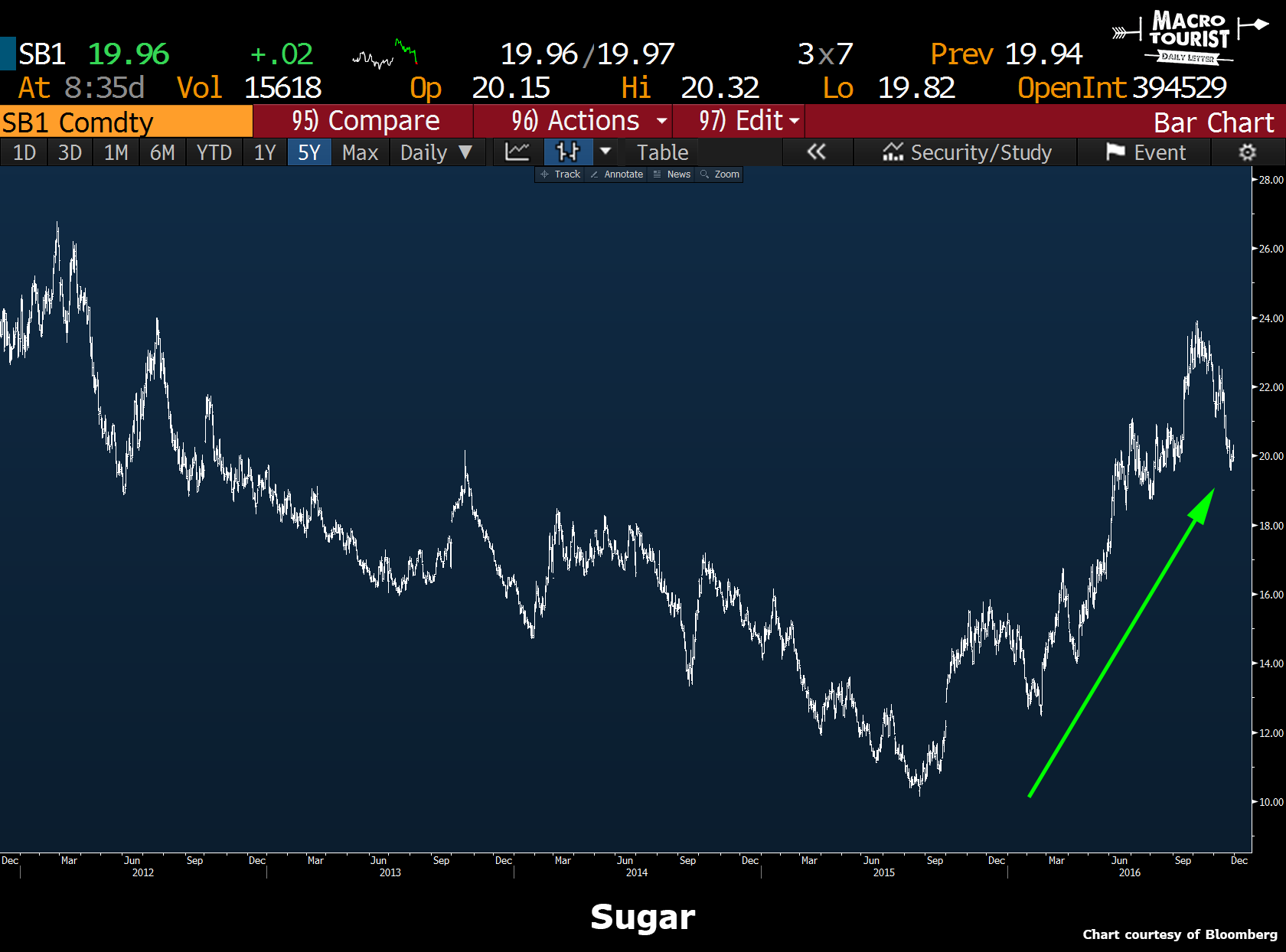Select 1M time range
1286x952 pixels.
click(116, 152)
